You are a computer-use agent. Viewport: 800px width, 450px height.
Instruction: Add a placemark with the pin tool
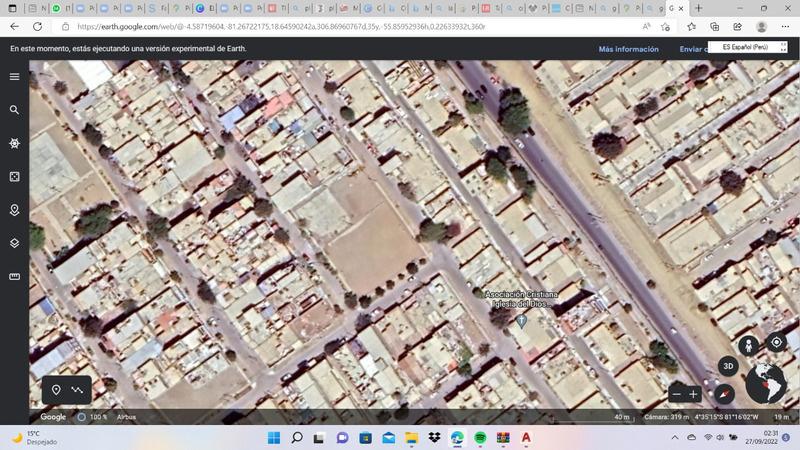pyautogui.click(x=56, y=390)
